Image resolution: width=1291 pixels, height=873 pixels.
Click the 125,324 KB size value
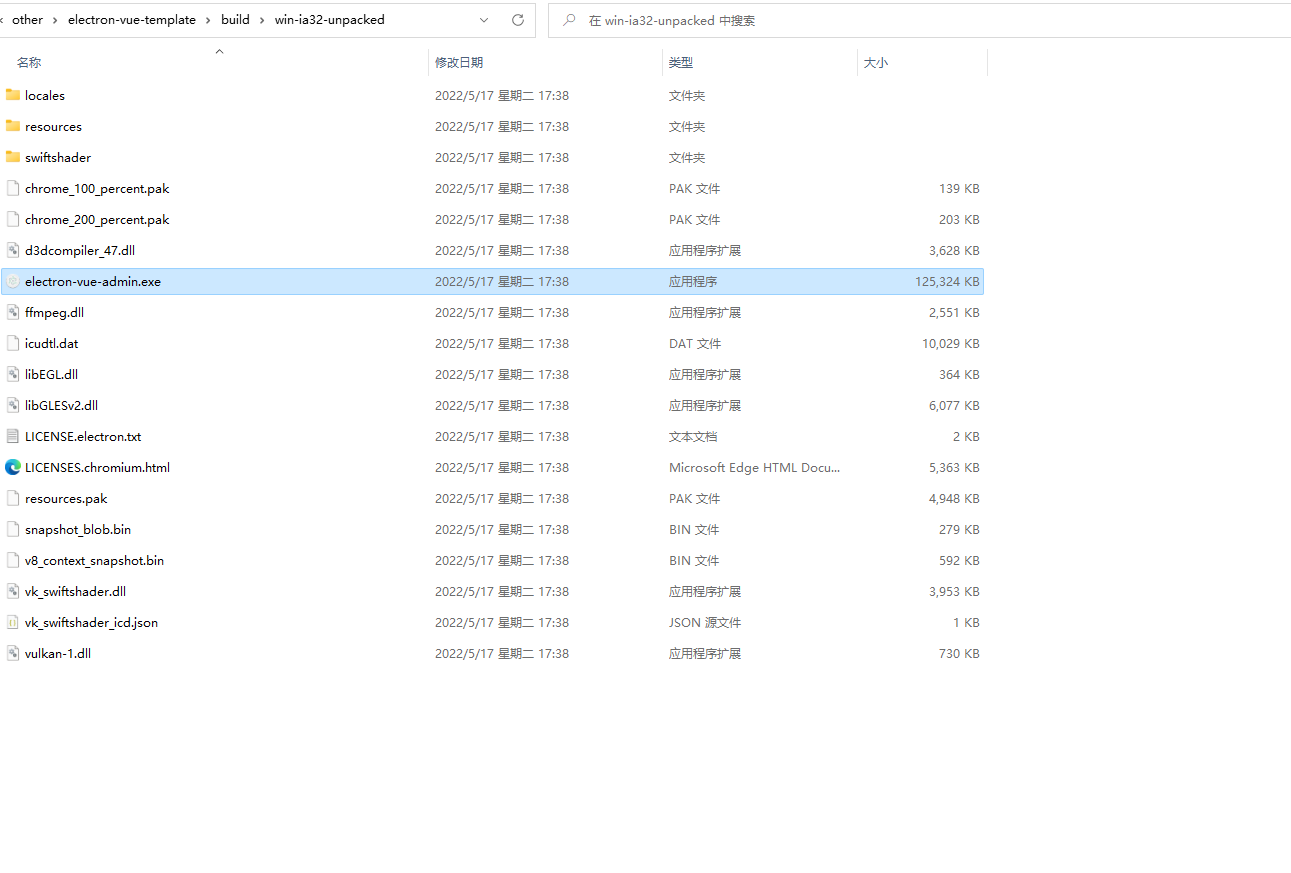click(947, 282)
